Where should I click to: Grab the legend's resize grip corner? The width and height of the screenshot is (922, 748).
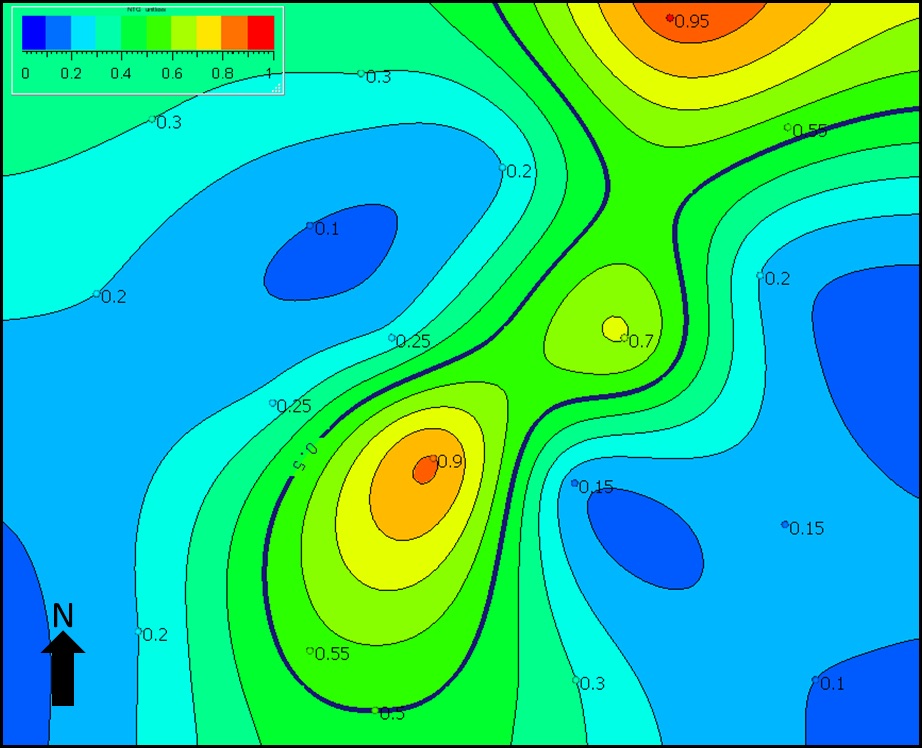pos(277,88)
